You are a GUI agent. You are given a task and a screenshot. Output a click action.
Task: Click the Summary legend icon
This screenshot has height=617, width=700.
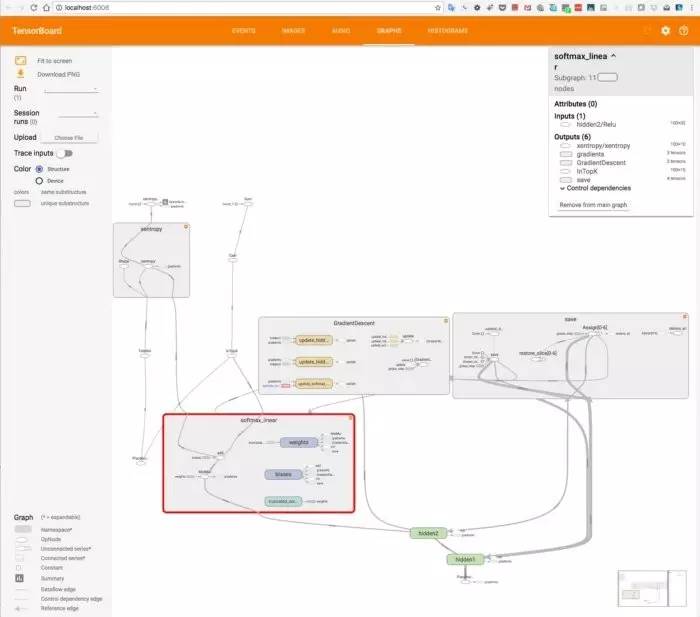coord(19,578)
